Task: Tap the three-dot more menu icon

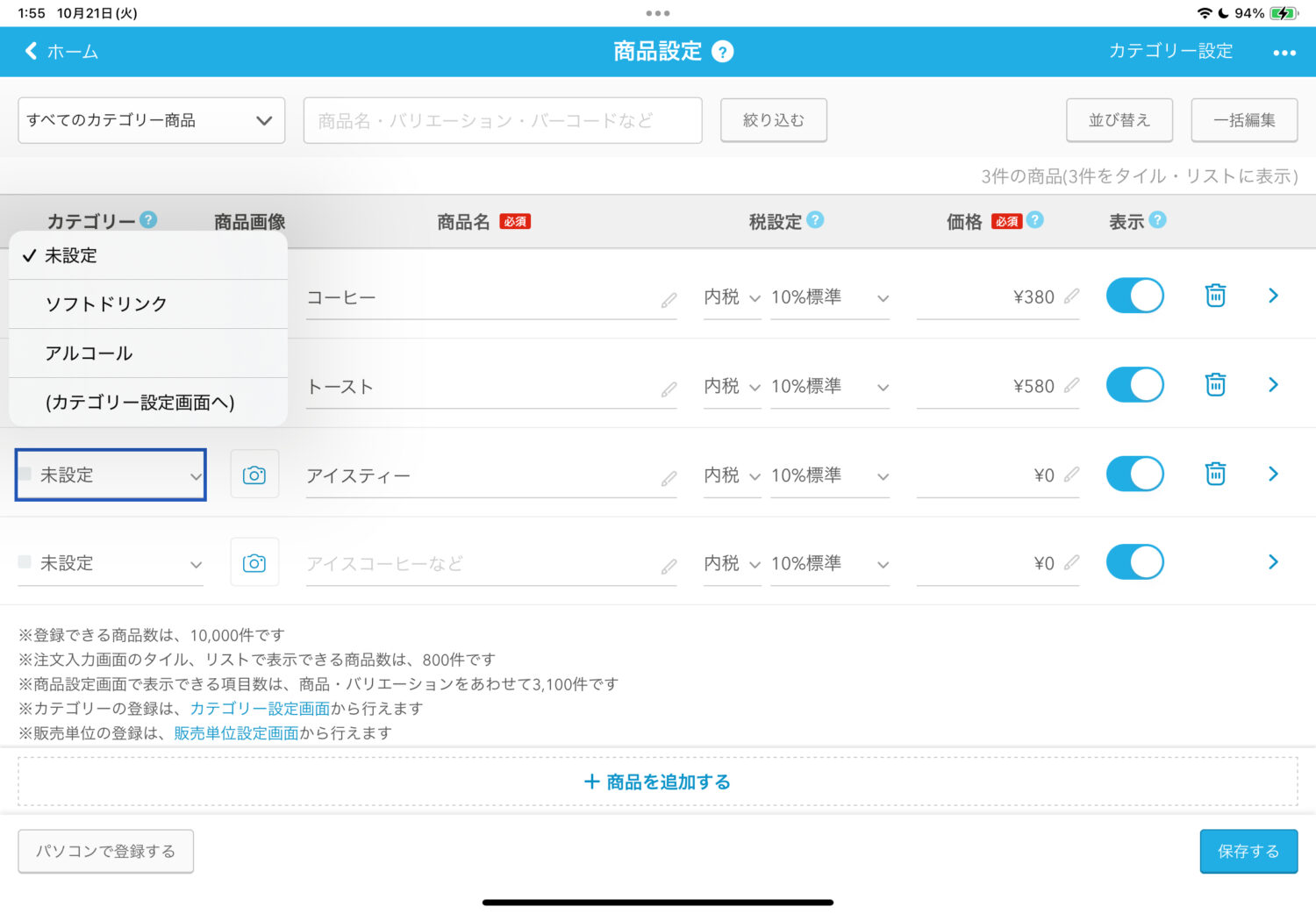Action: (x=1284, y=53)
